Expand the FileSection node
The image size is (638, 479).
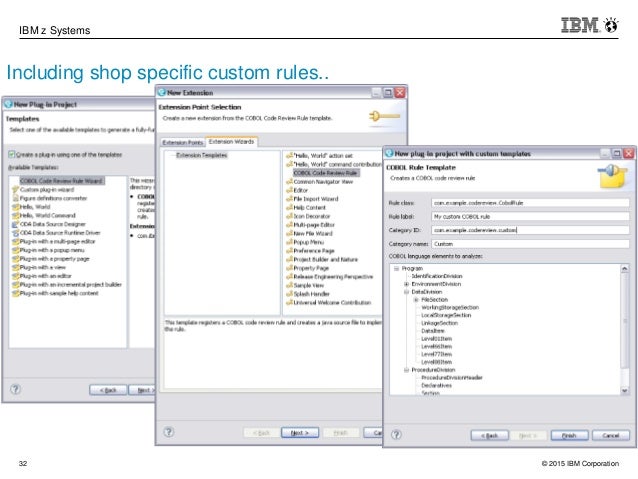[x=416, y=300]
